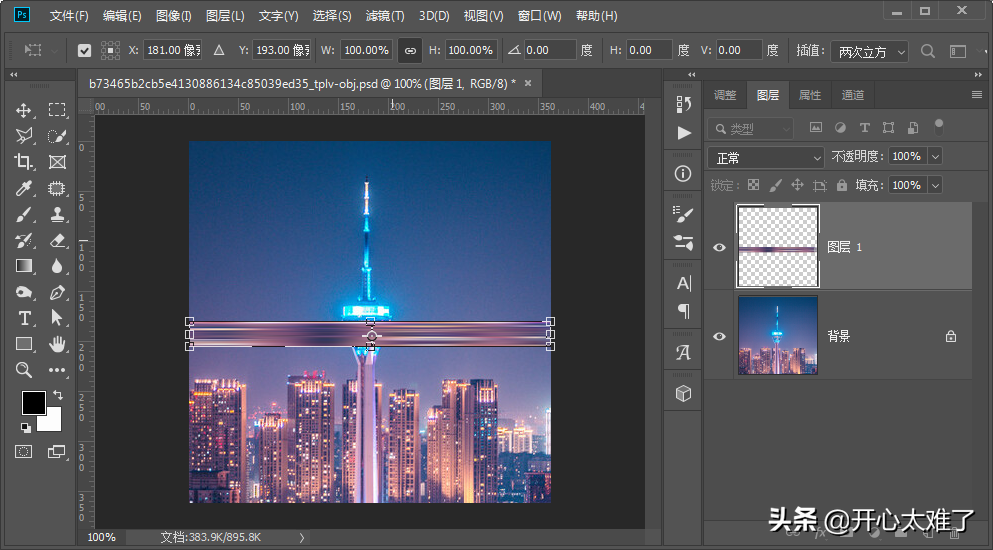
Task: Open the layers panel options menu
Action: point(977,95)
